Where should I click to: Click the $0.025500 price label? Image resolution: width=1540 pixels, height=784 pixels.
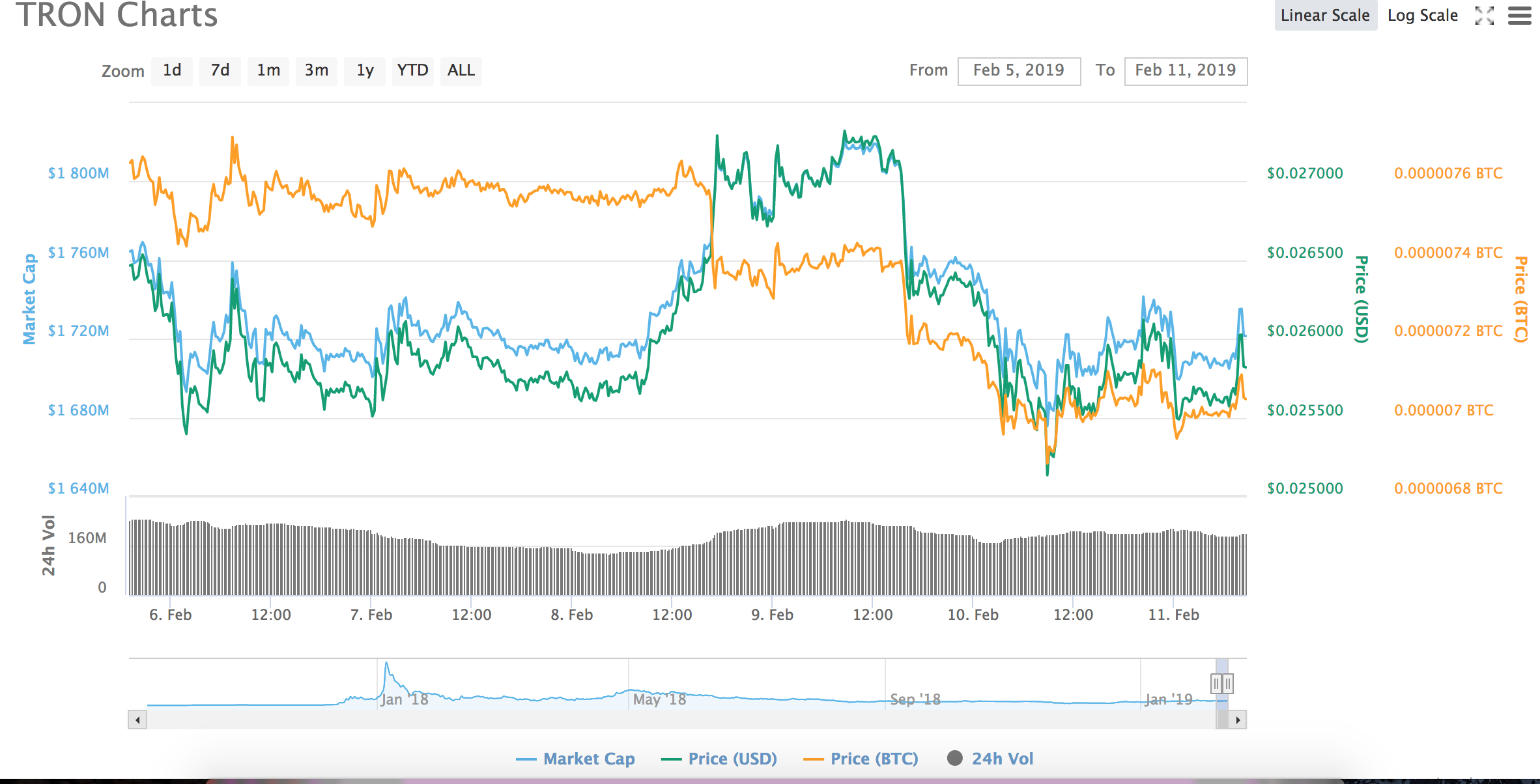pos(1305,410)
